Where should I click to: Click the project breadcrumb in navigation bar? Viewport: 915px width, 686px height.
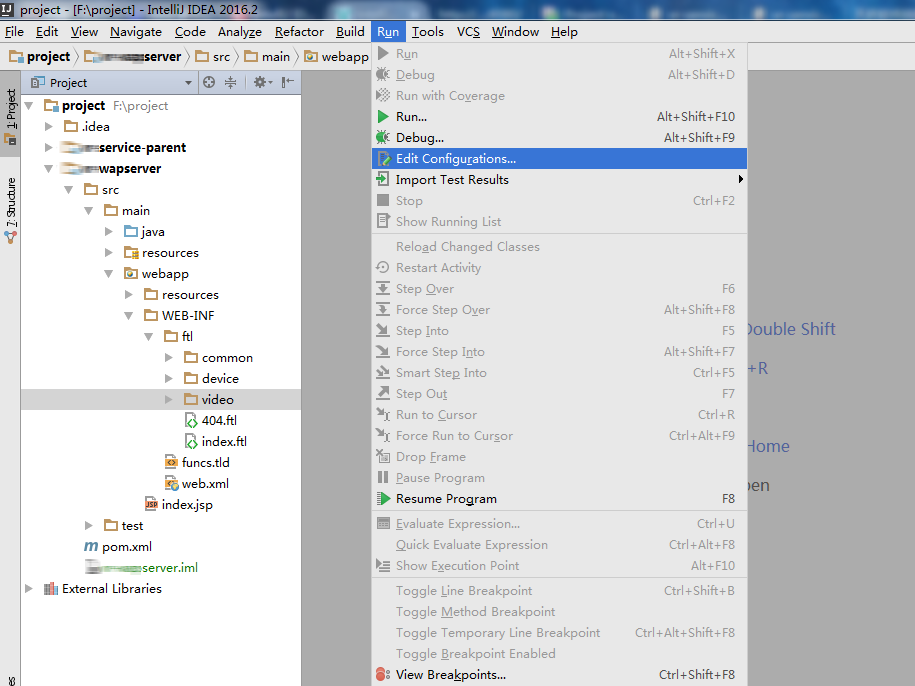(40, 57)
